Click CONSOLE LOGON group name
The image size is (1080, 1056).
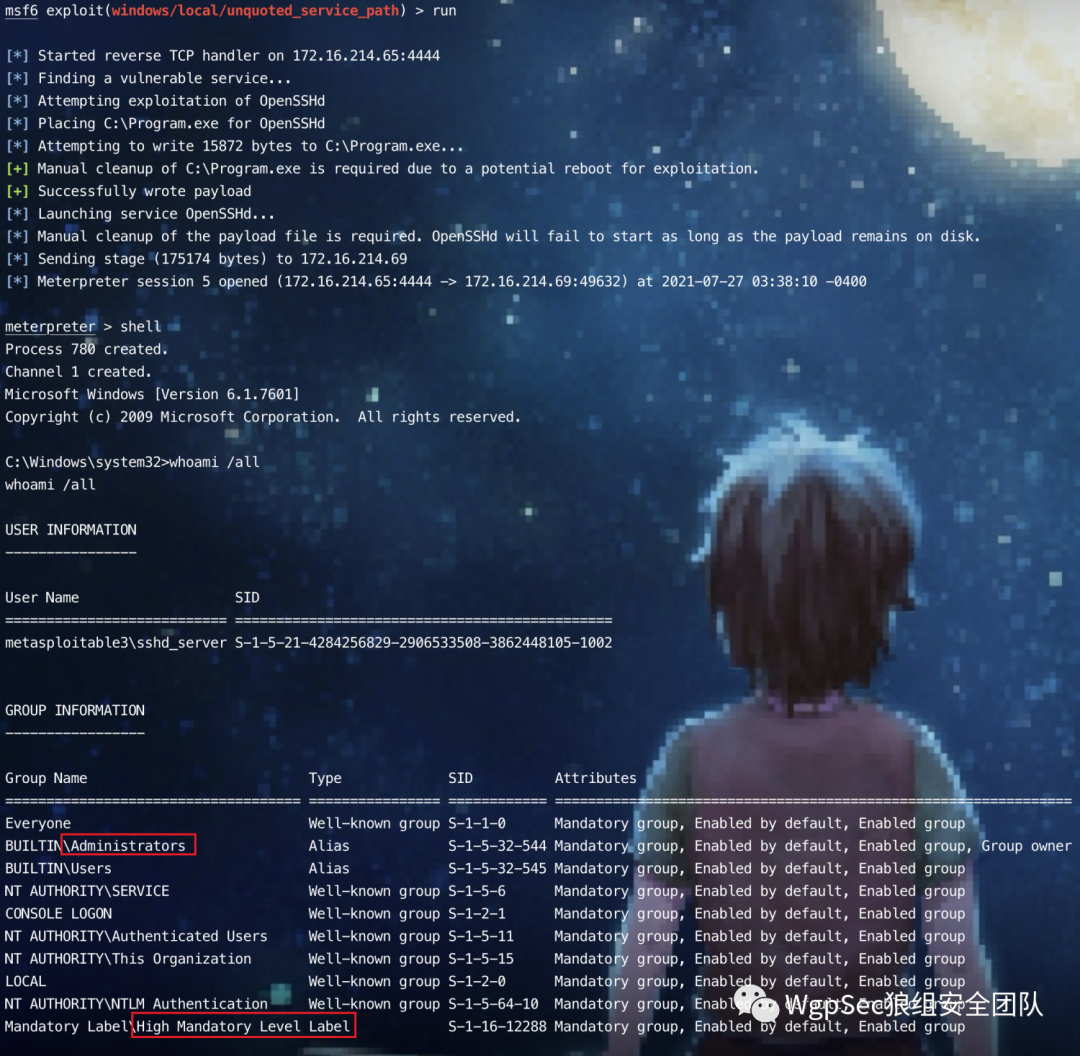[59, 914]
